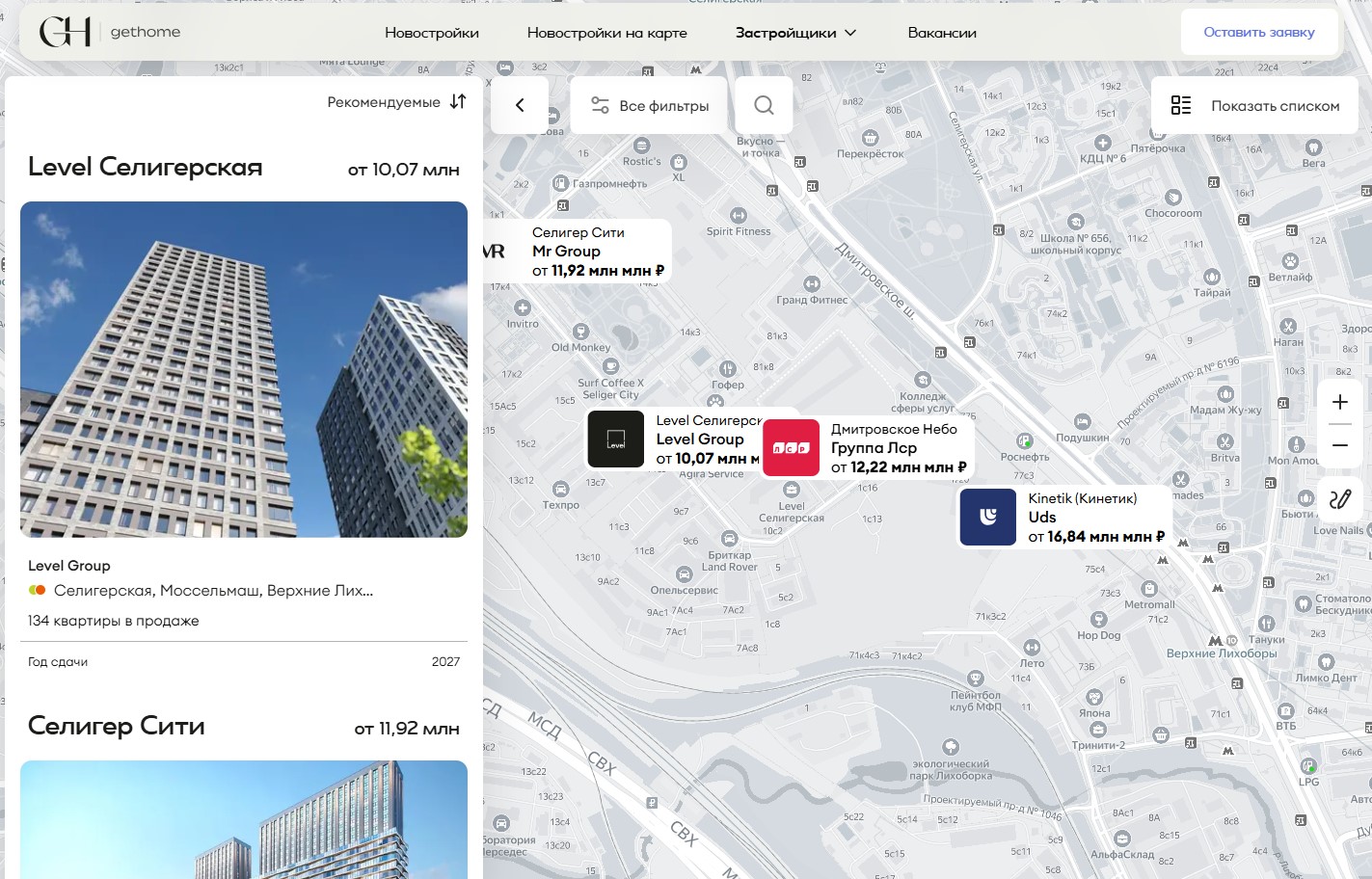The width and height of the screenshot is (1372, 879).
Task: Click the Колледж сферы услуг icon
Action: coord(923,380)
